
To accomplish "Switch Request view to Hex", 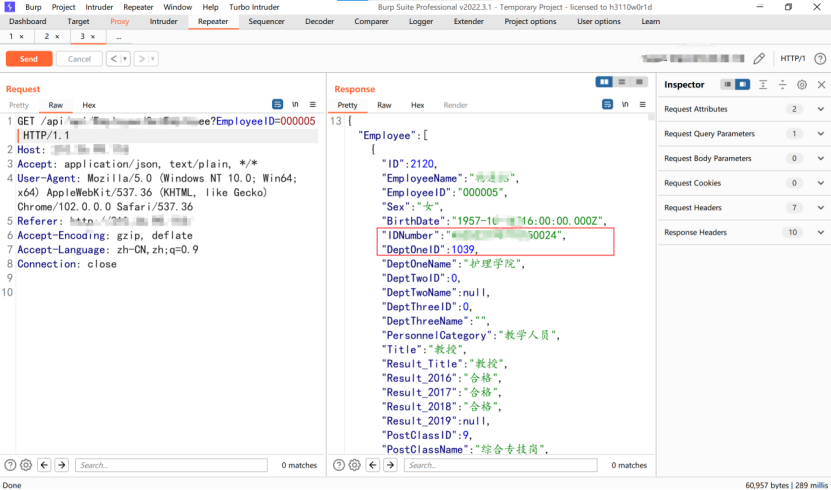I will [89, 105].
